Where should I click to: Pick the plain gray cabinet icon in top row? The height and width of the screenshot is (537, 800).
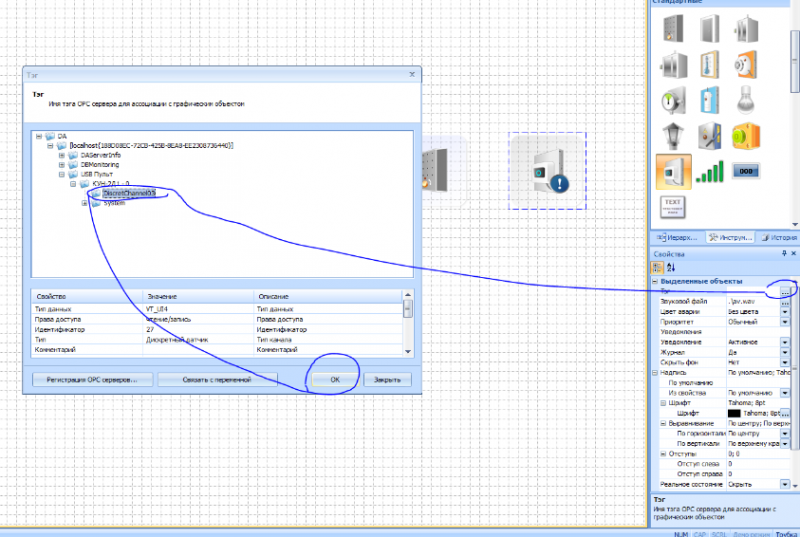(709, 29)
